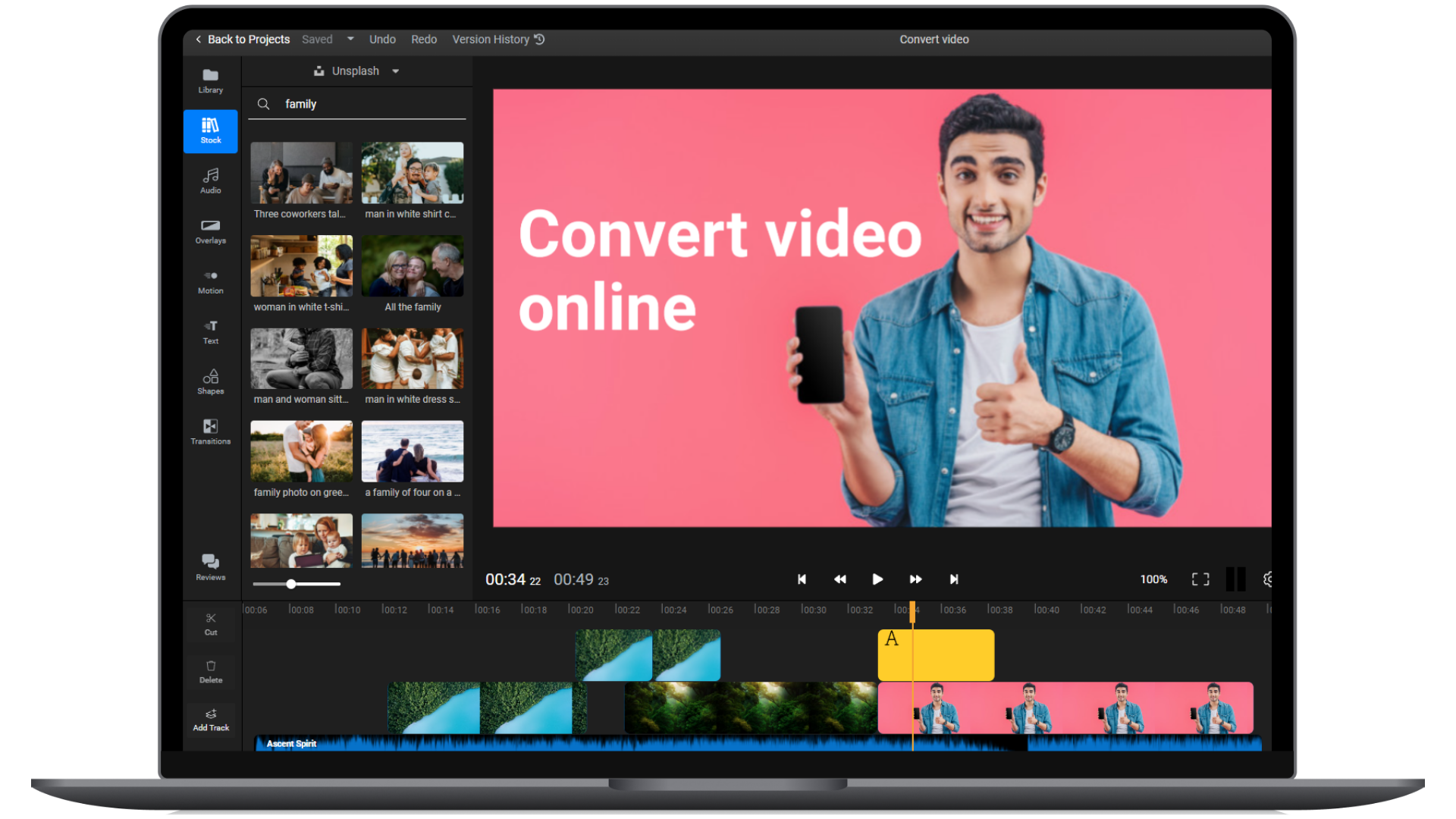Viewport: 1456px width, 819px height.
Task: Select the yellow text clip on timeline
Action: pyautogui.click(x=936, y=654)
